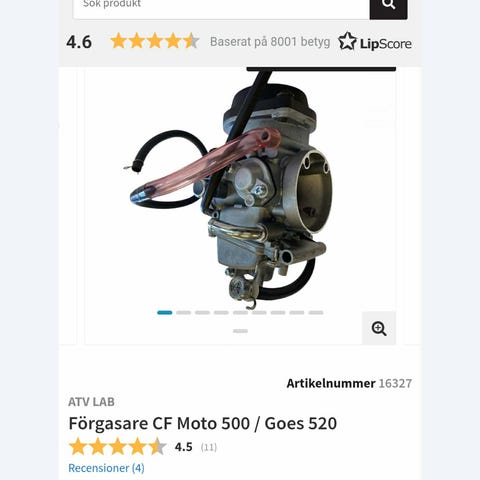
Task: Click the product search input field
Action: tap(221, 7)
